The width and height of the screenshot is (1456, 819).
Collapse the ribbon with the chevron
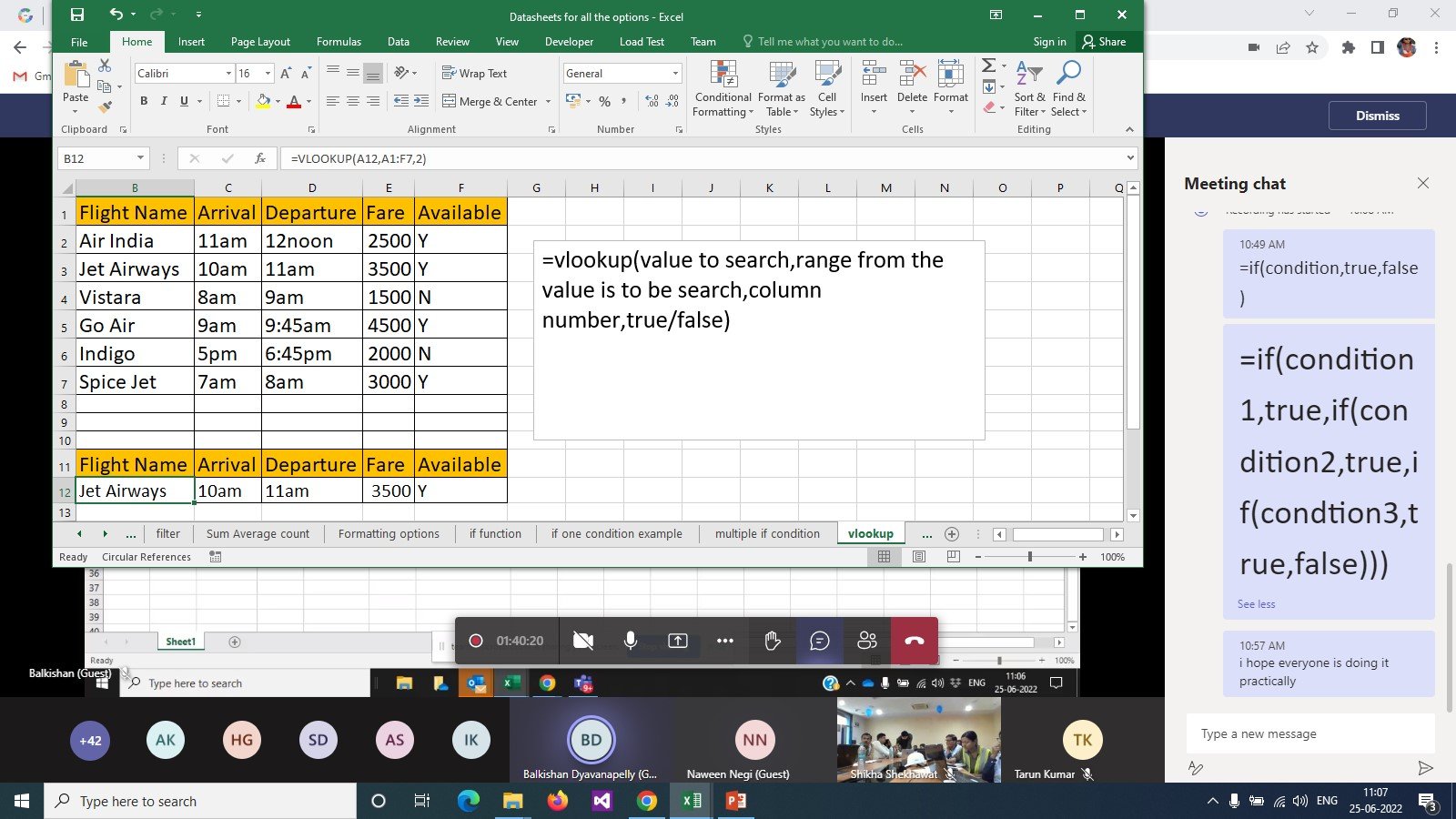click(x=1129, y=129)
